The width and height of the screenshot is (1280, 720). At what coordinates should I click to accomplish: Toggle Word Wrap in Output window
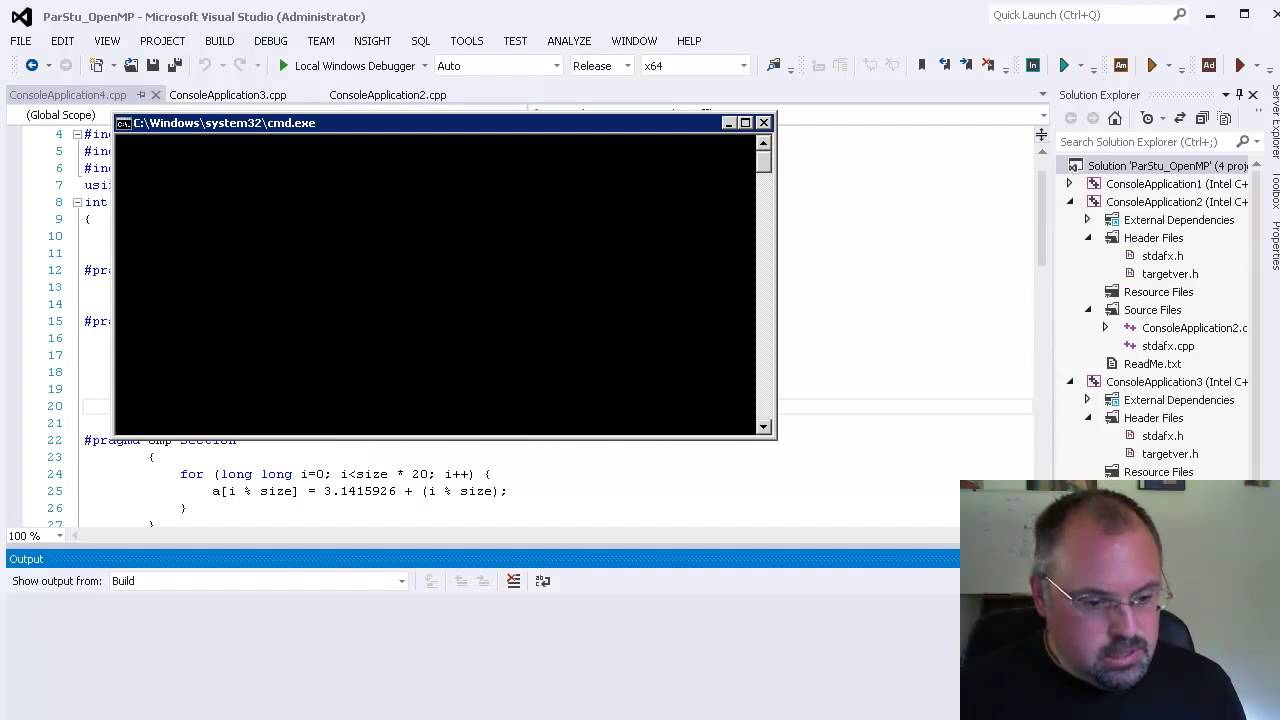point(543,580)
